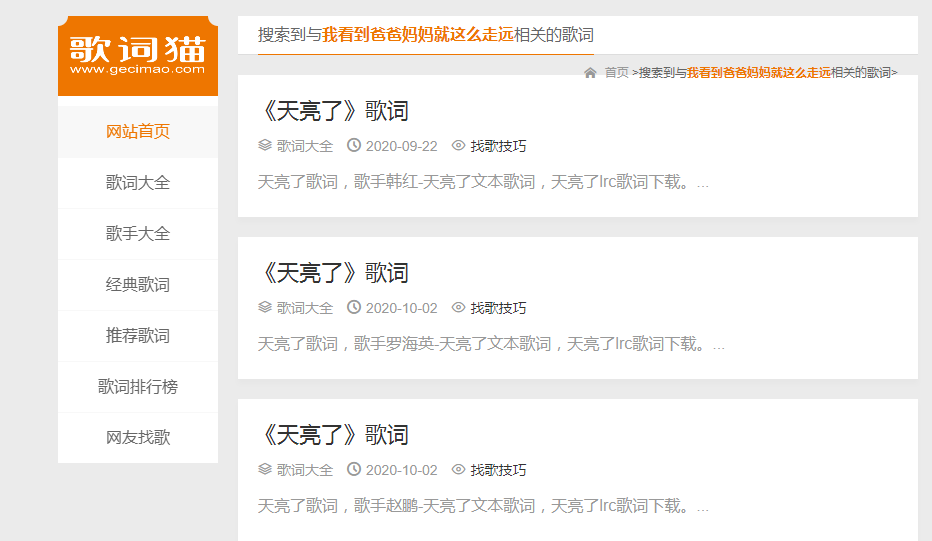Click 找歌技巧 on the 赵鹏 result
The height and width of the screenshot is (541, 932).
point(498,470)
